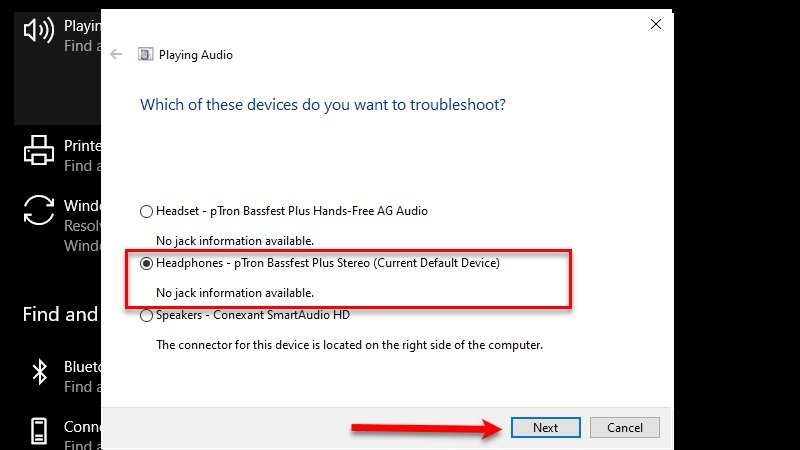Viewport: 800px width, 450px height.
Task: Click the Bluetooth troubleshooter list item text
Action: (x=82, y=367)
